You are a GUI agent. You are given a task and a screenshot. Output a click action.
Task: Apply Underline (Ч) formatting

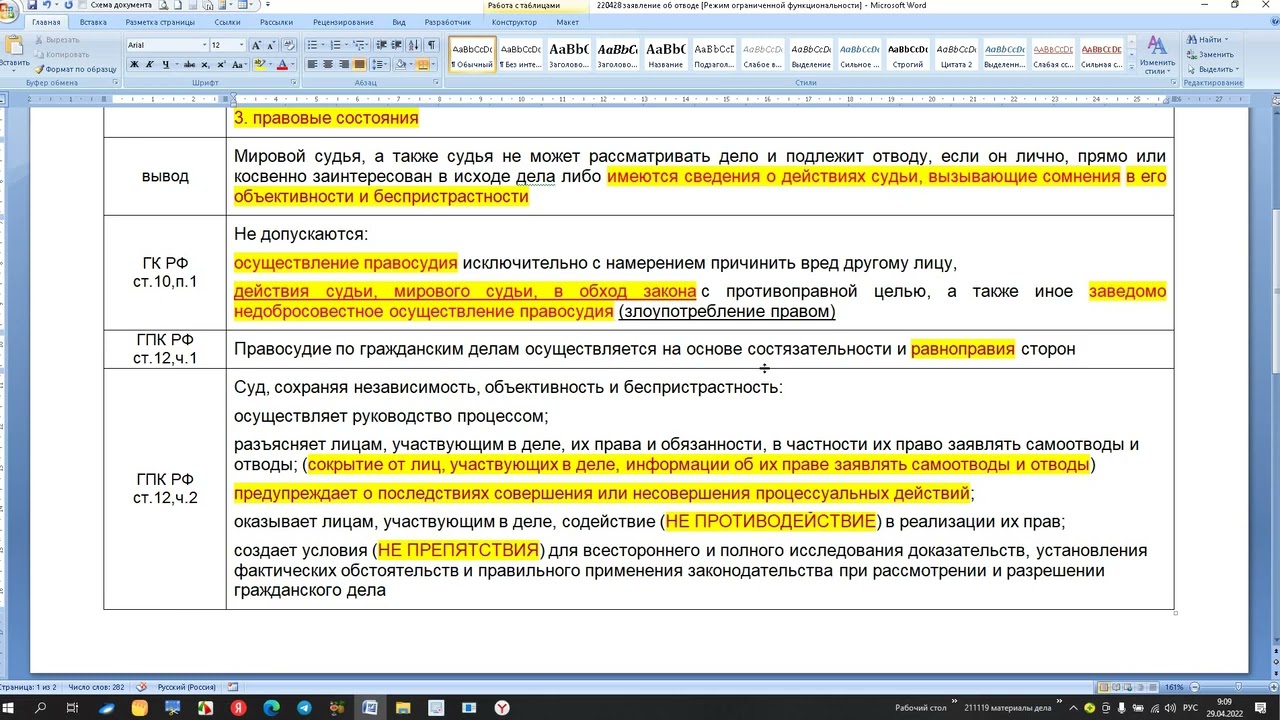pyautogui.click(x=167, y=64)
